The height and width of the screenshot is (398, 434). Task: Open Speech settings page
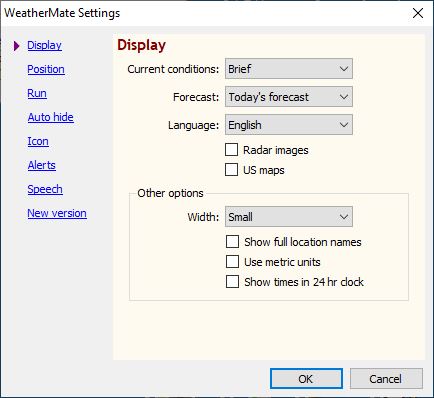point(45,189)
